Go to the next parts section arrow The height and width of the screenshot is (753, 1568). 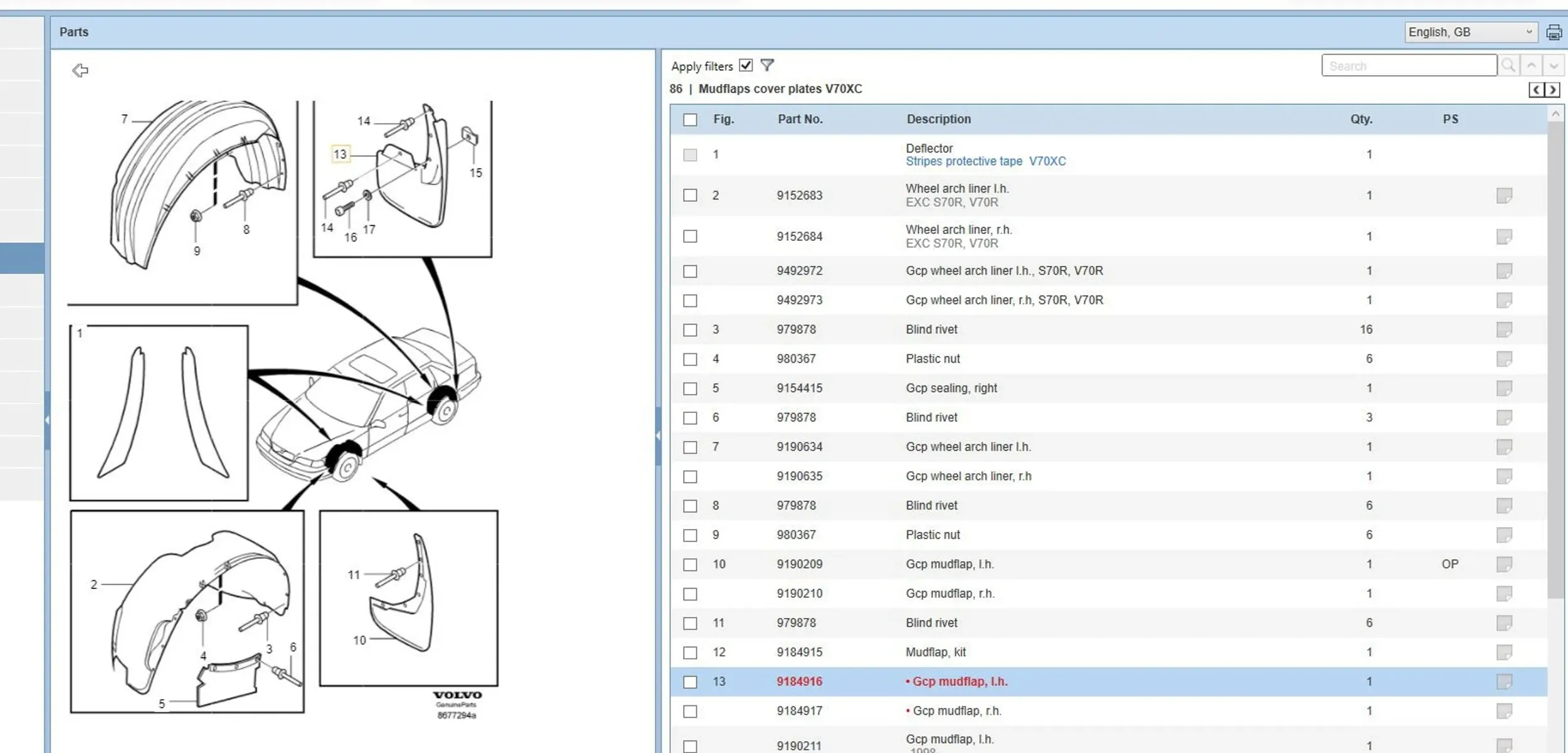pos(1552,90)
